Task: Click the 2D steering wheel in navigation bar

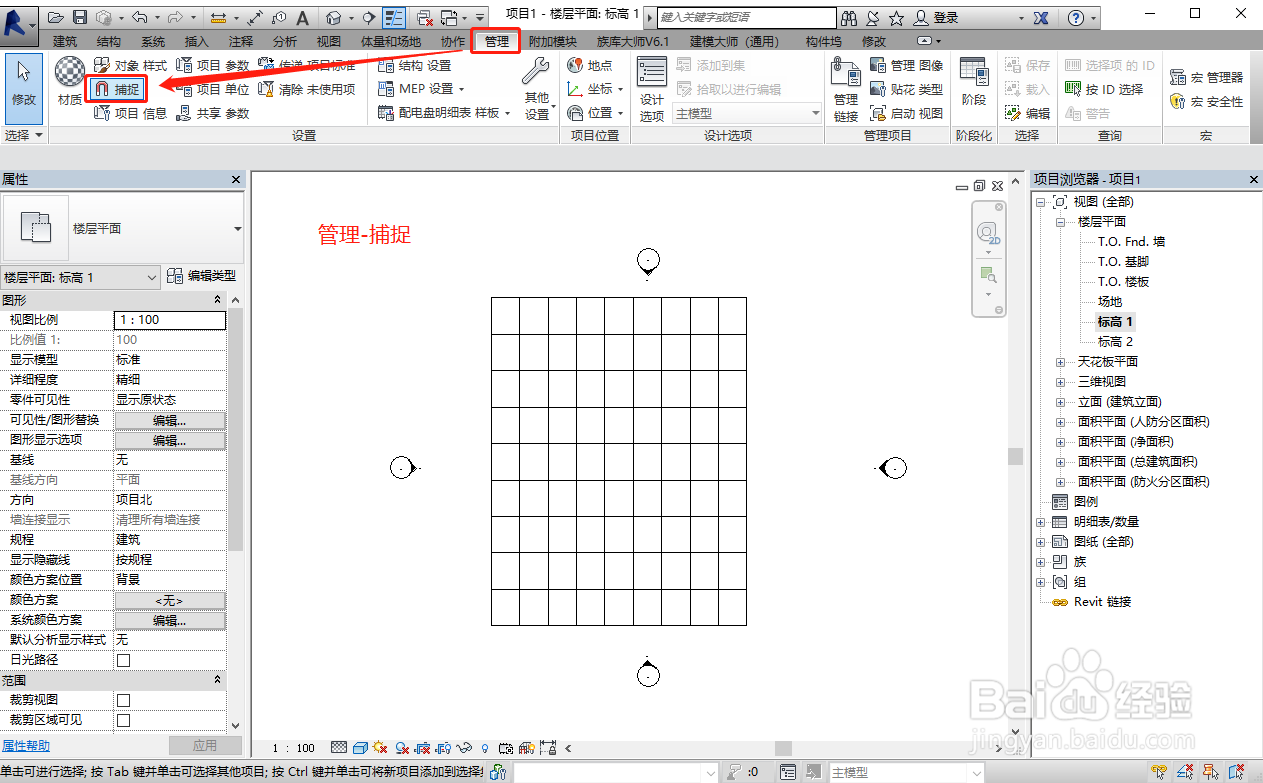Action: 988,234
